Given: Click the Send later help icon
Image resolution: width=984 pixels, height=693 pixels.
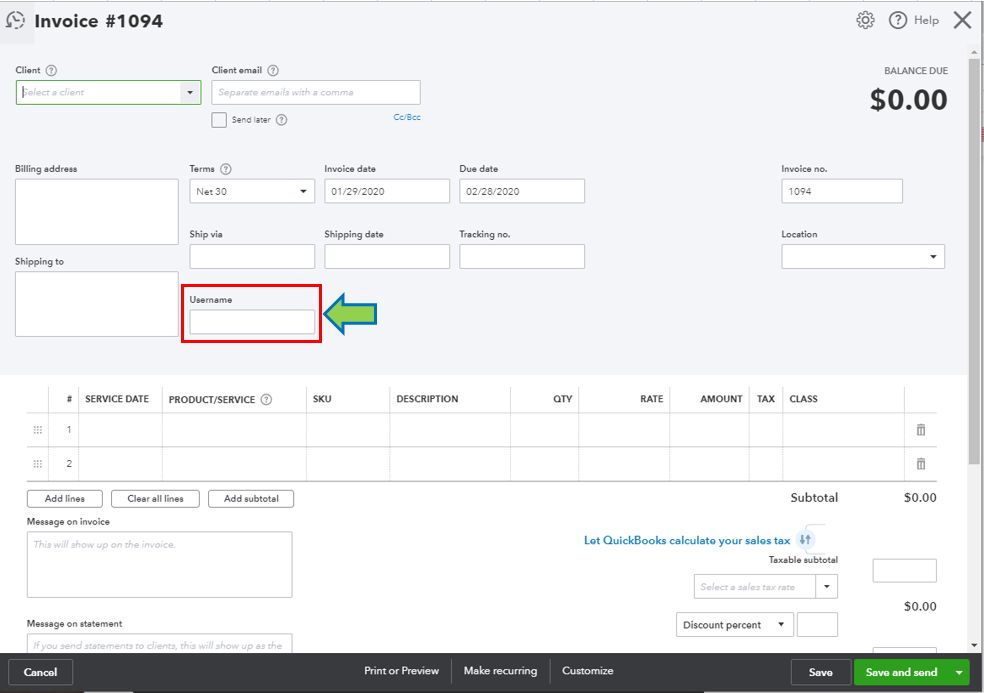Looking at the screenshot, I should point(282,120).
